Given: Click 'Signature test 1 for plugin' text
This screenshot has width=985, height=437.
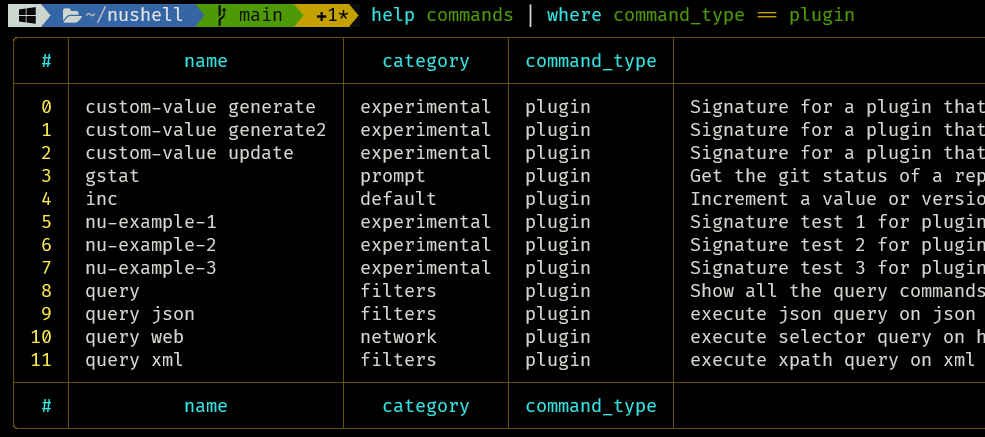Looking at the screenshot, I should (x=837, y=222).
